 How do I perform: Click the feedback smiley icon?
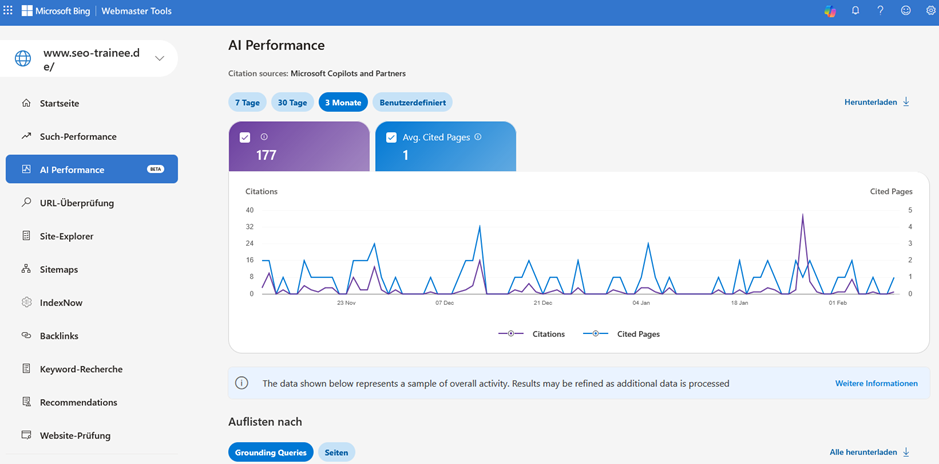[906, 11]
